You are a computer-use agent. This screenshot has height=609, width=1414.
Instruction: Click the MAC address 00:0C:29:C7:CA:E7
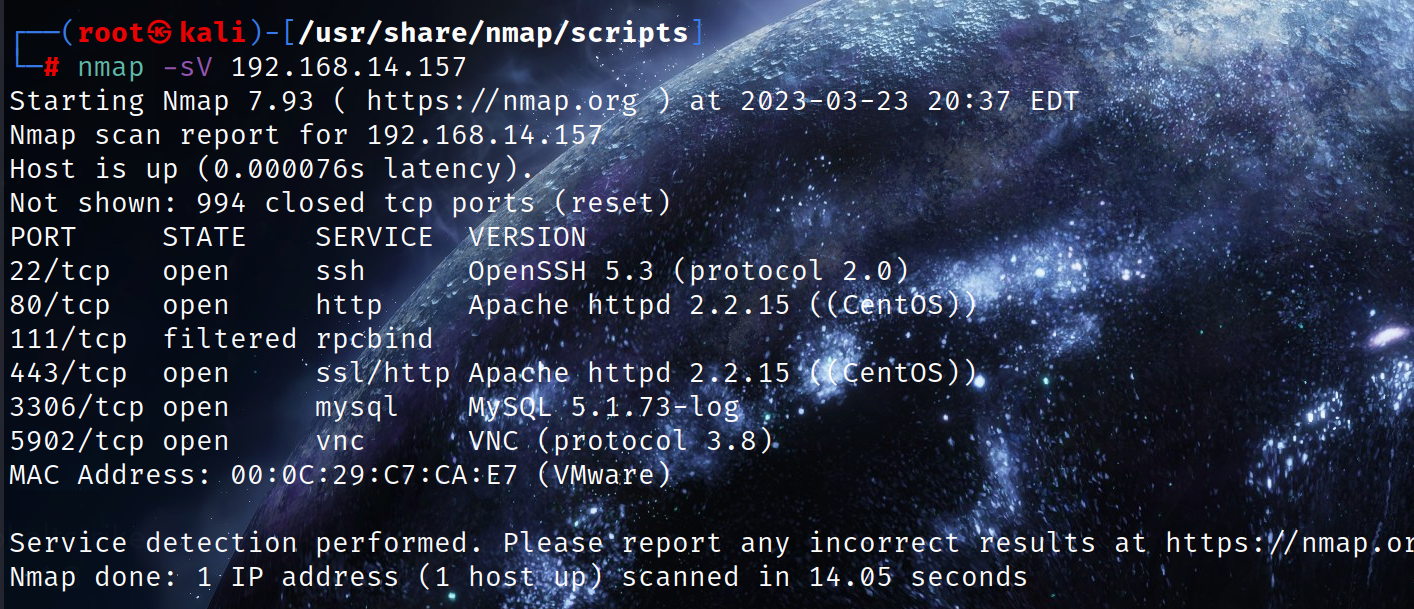pos(374,475)
